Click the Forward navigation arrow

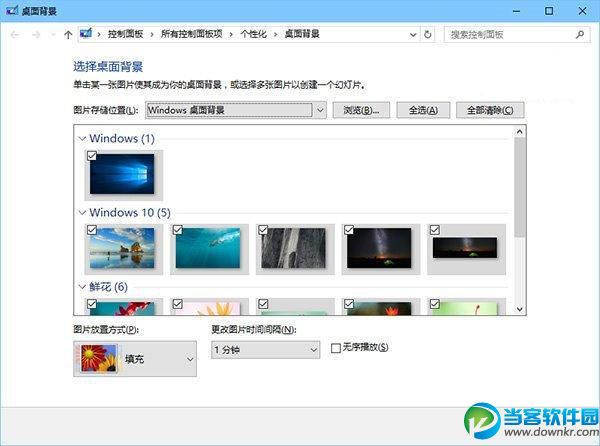click(x=36, y=35)
